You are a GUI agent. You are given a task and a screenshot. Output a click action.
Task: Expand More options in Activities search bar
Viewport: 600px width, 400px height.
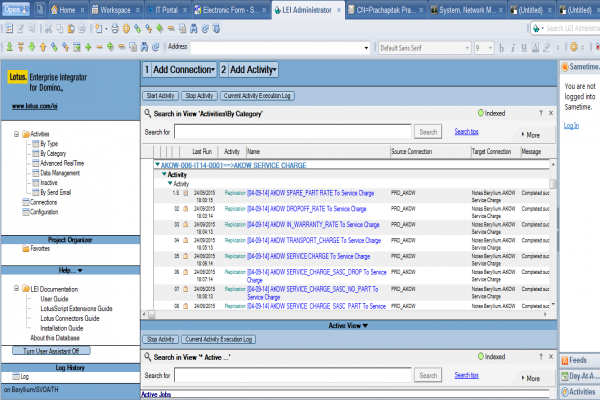pyautogui.click(x=531, y=135)
